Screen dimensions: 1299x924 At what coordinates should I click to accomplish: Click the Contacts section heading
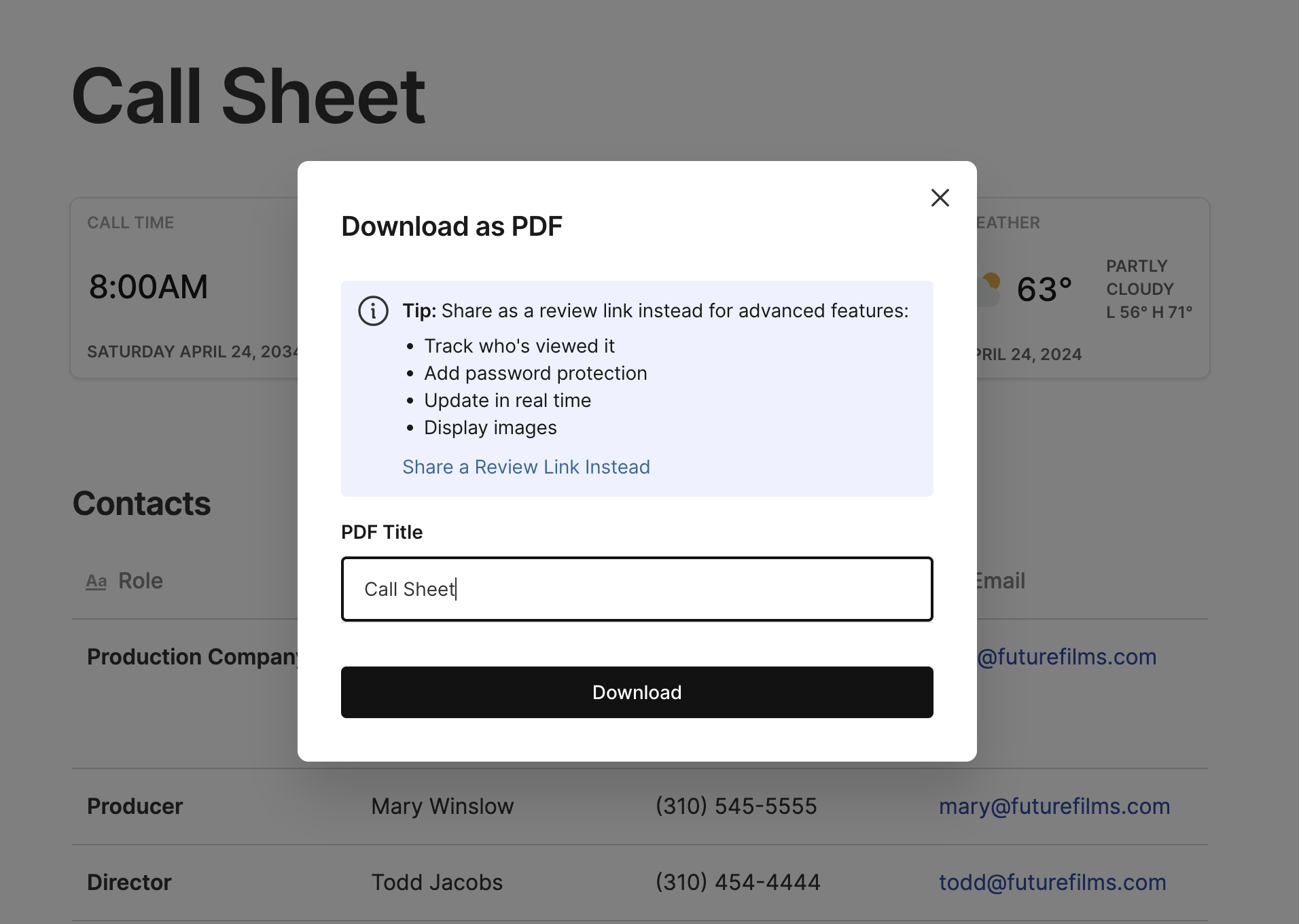[141, 503]
